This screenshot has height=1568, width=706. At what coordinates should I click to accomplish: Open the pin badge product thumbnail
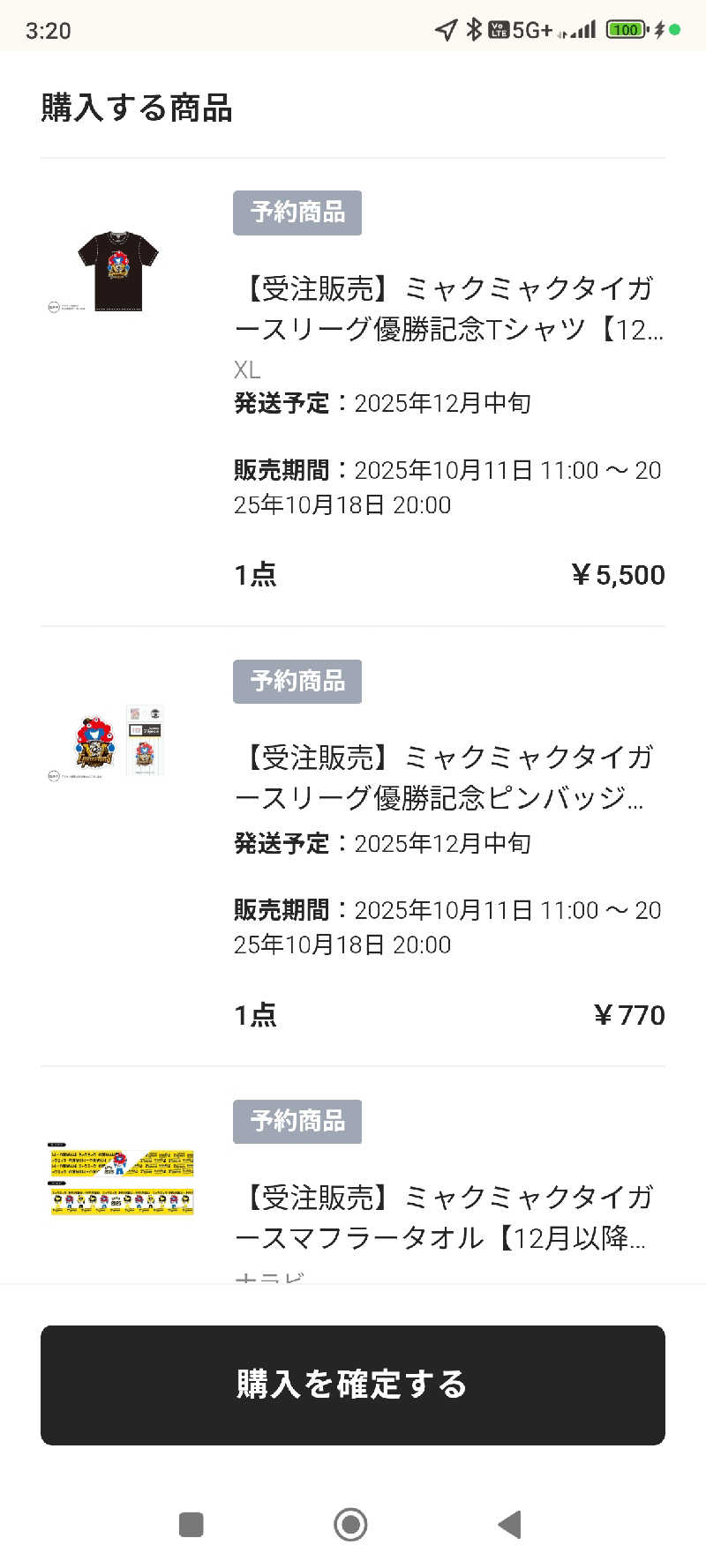point(117,741)
